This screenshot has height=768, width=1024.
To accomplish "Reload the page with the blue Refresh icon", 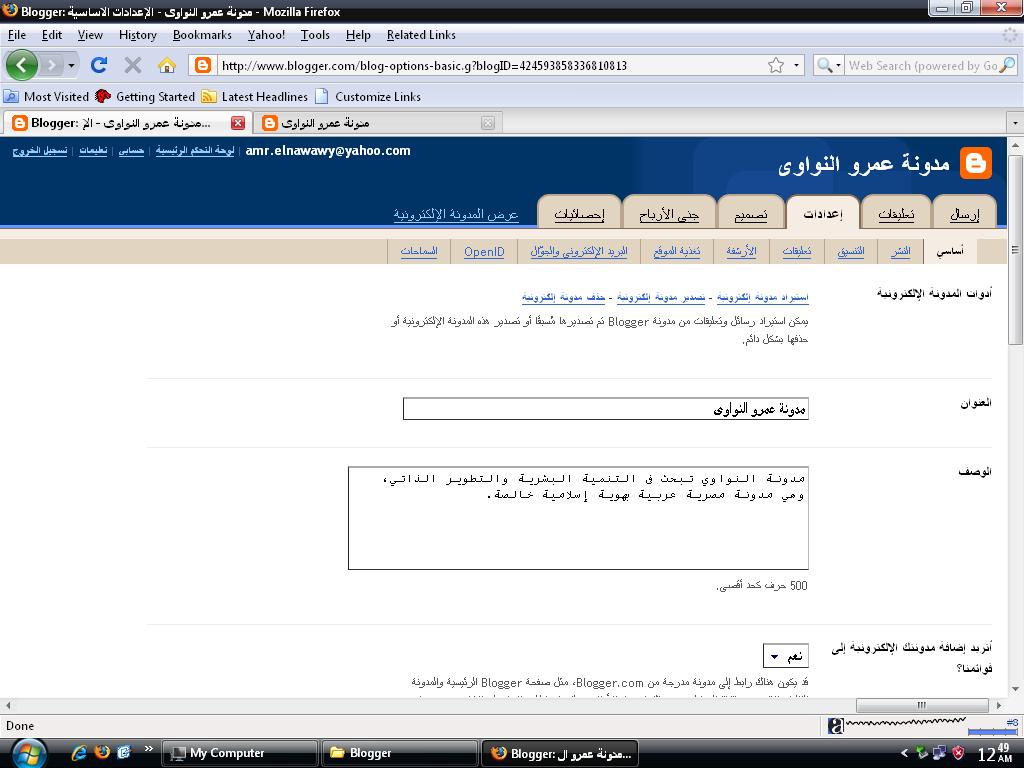I will point(99,65).
